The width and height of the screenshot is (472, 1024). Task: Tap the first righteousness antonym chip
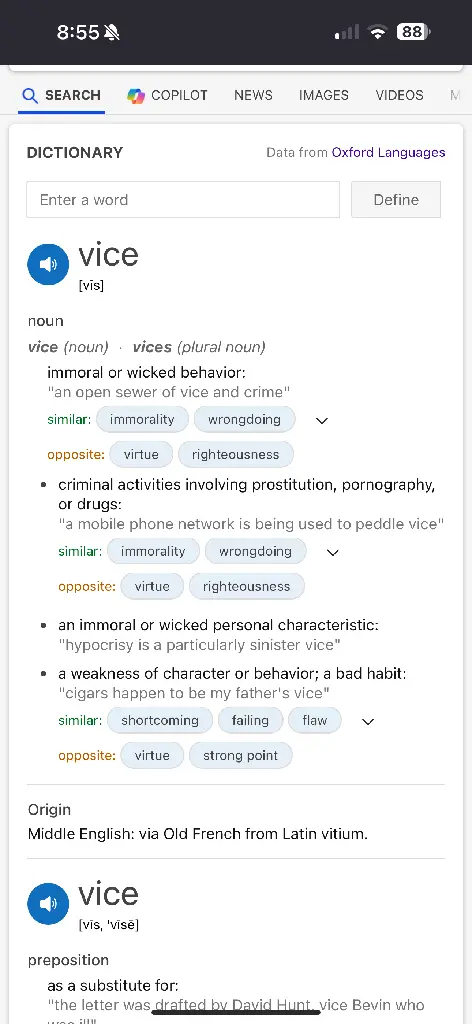click(x=236, y=455)
